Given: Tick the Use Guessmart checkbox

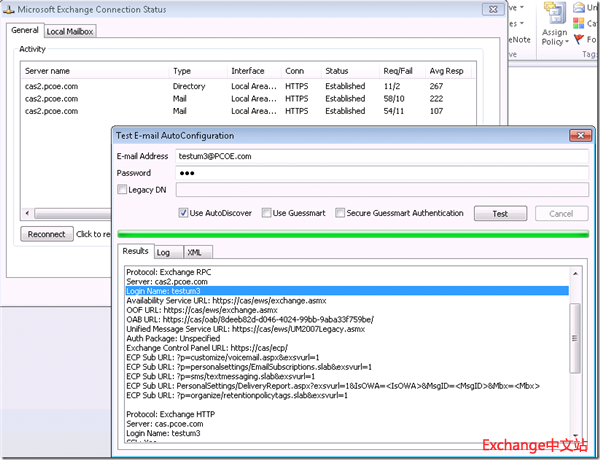Looking at the screenshot, I should [266, 213].
